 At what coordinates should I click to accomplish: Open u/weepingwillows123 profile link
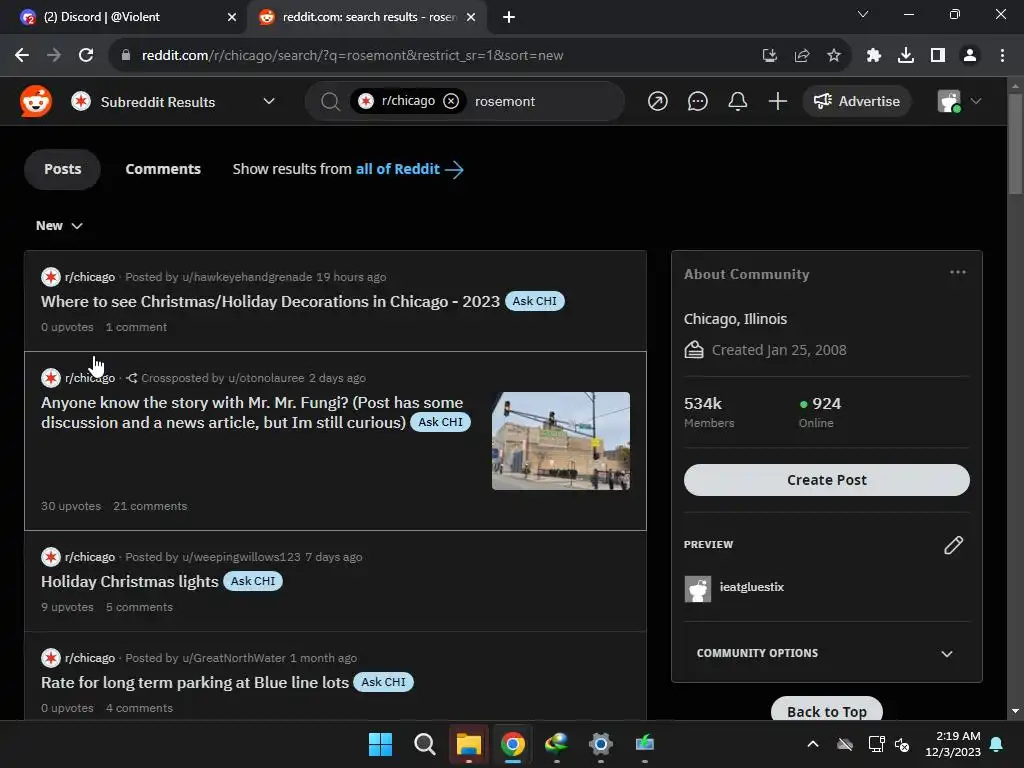coord(241,557)
